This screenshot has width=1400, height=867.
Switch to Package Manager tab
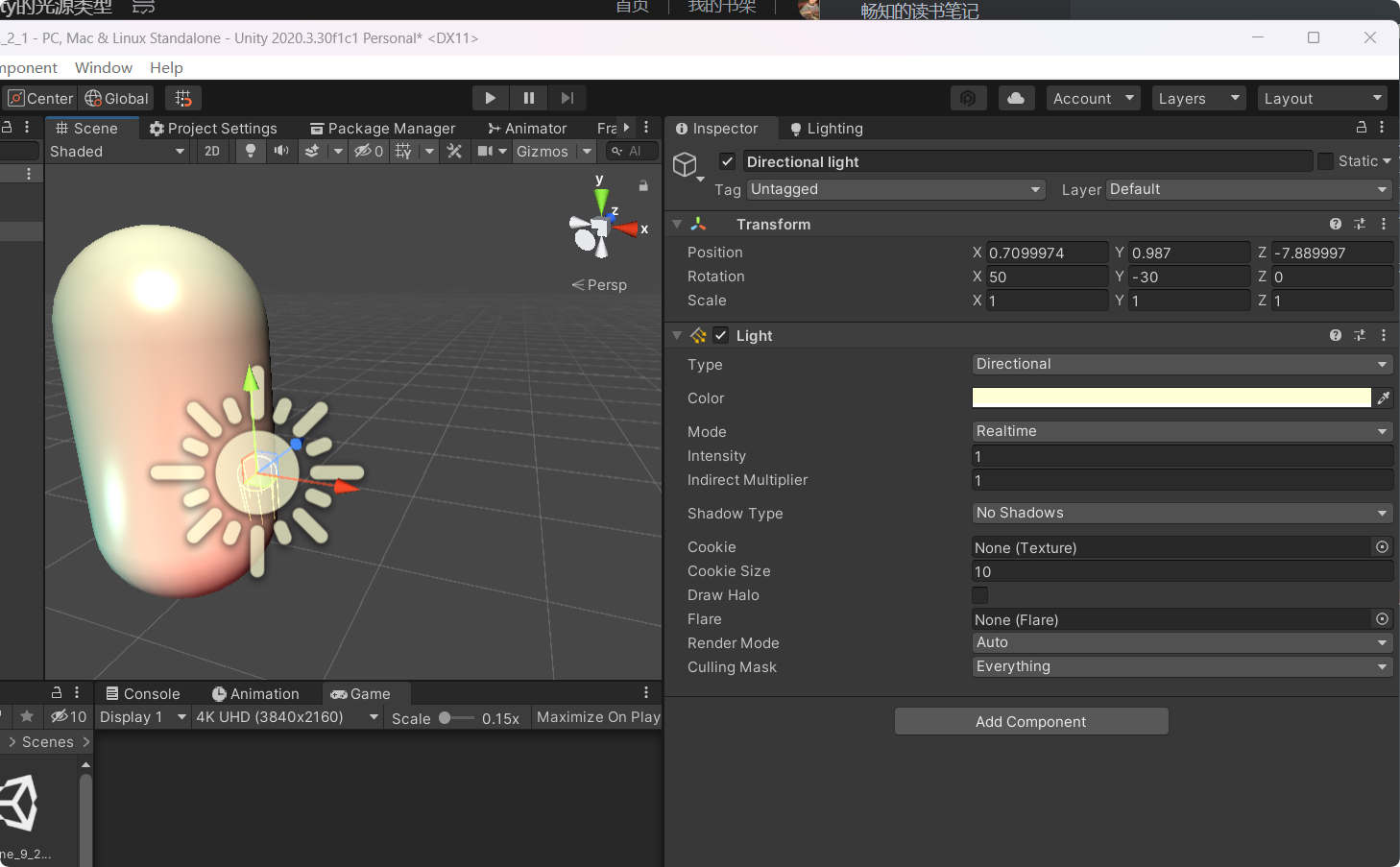382,128
